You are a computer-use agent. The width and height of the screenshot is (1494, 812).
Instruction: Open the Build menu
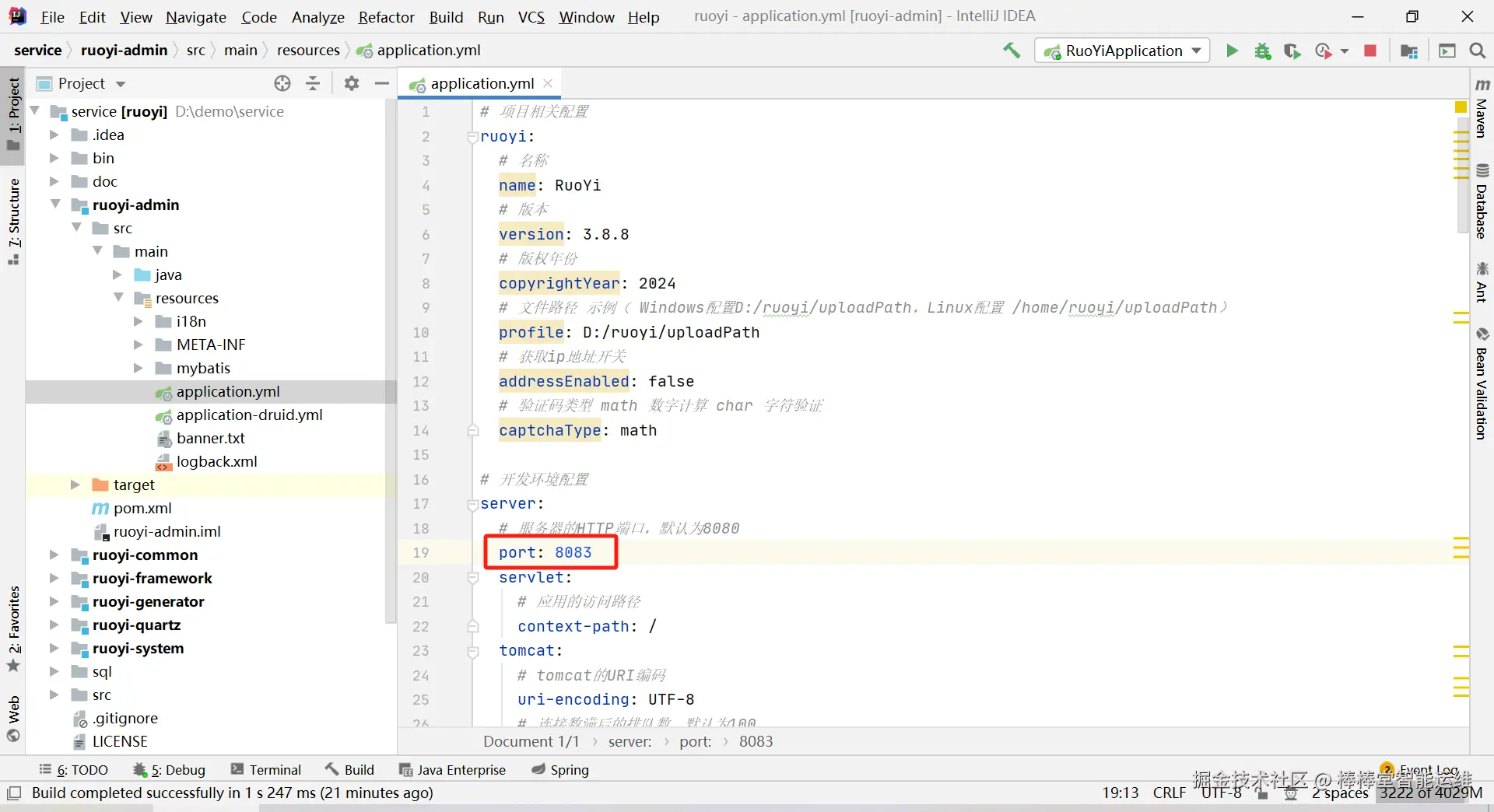coord(446,17)
